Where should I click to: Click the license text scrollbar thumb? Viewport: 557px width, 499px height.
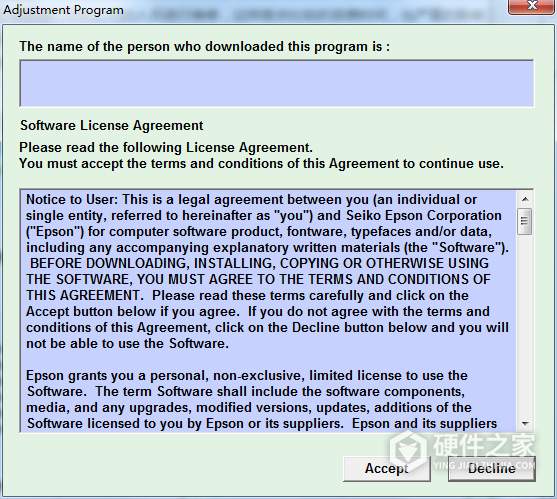point(525,222)
